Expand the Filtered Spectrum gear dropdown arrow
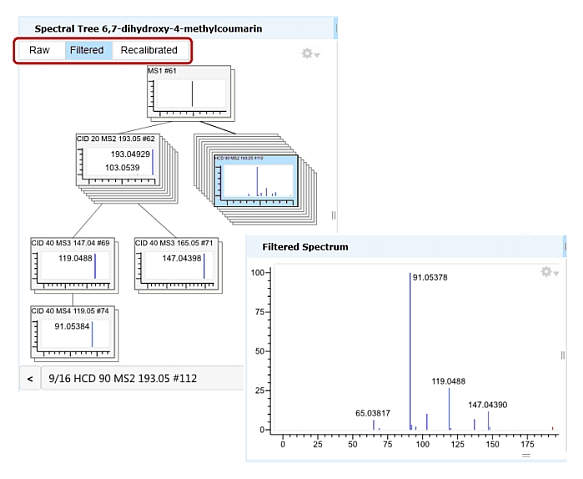Image resolution: width=583 pixels, height=479 pixels. pos(556,273)
